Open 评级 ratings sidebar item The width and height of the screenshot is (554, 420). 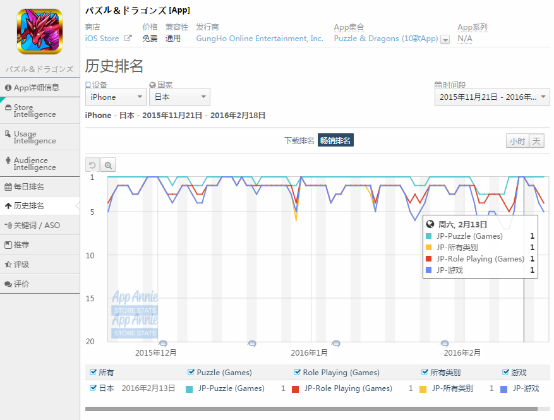click(x=40, y=264)
